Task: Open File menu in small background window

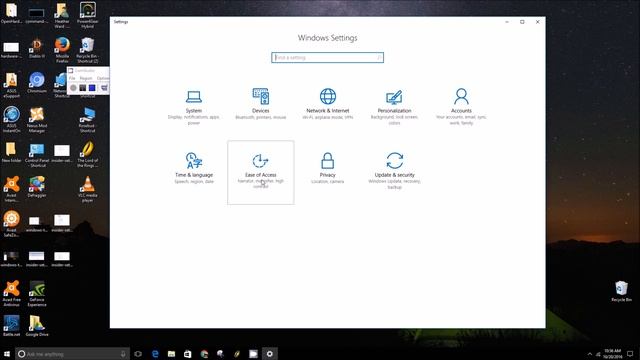Action: pyautogui.click(x=72, y=78)
